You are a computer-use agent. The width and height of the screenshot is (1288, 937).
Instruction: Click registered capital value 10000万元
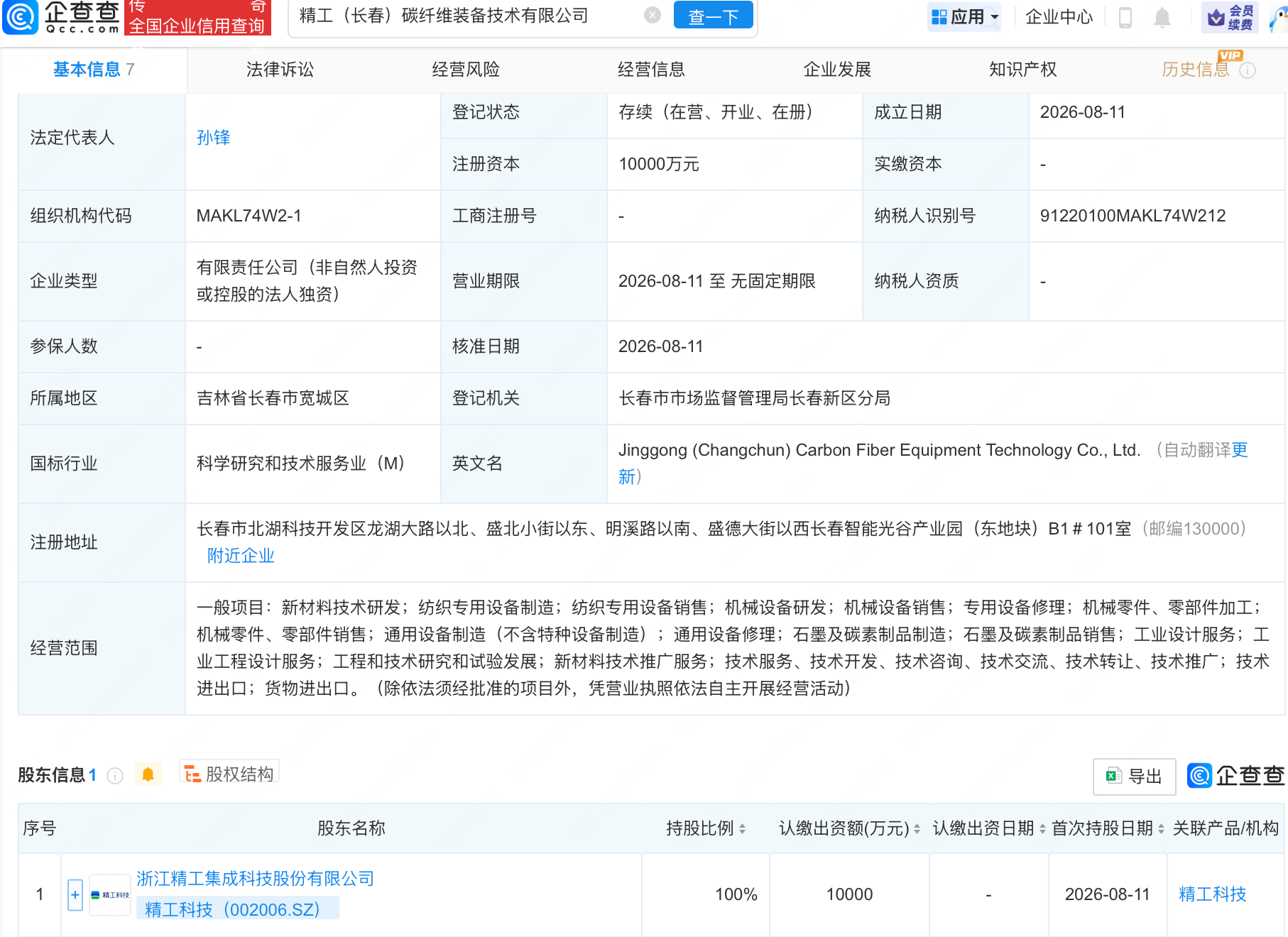[659, 164]
